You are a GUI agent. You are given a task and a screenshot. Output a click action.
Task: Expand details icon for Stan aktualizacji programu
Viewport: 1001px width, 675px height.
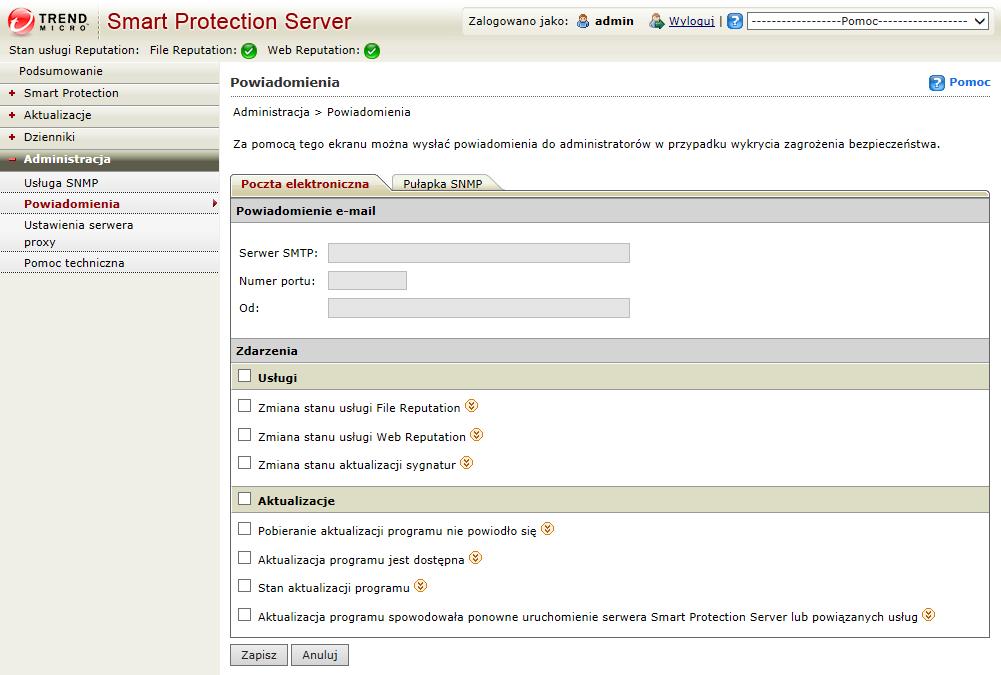coord(421,586)
